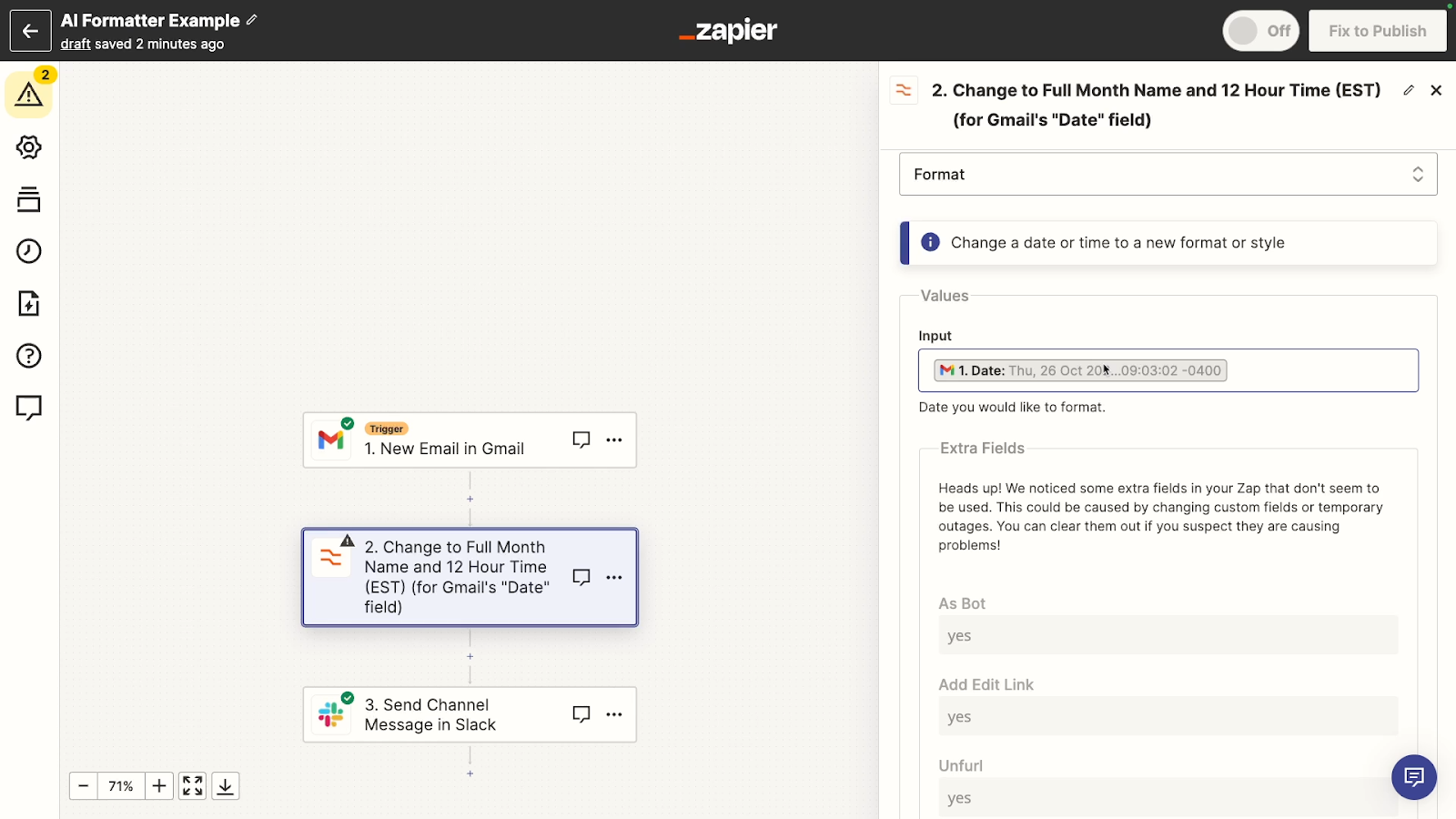Open help question mark icon
Screen dimensions: 1456x819
[x=29, y=356]
